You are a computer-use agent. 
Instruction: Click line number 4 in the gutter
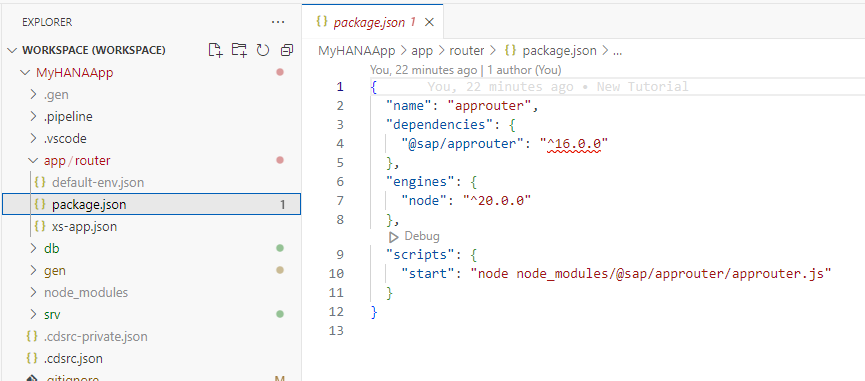pos(339,143)
